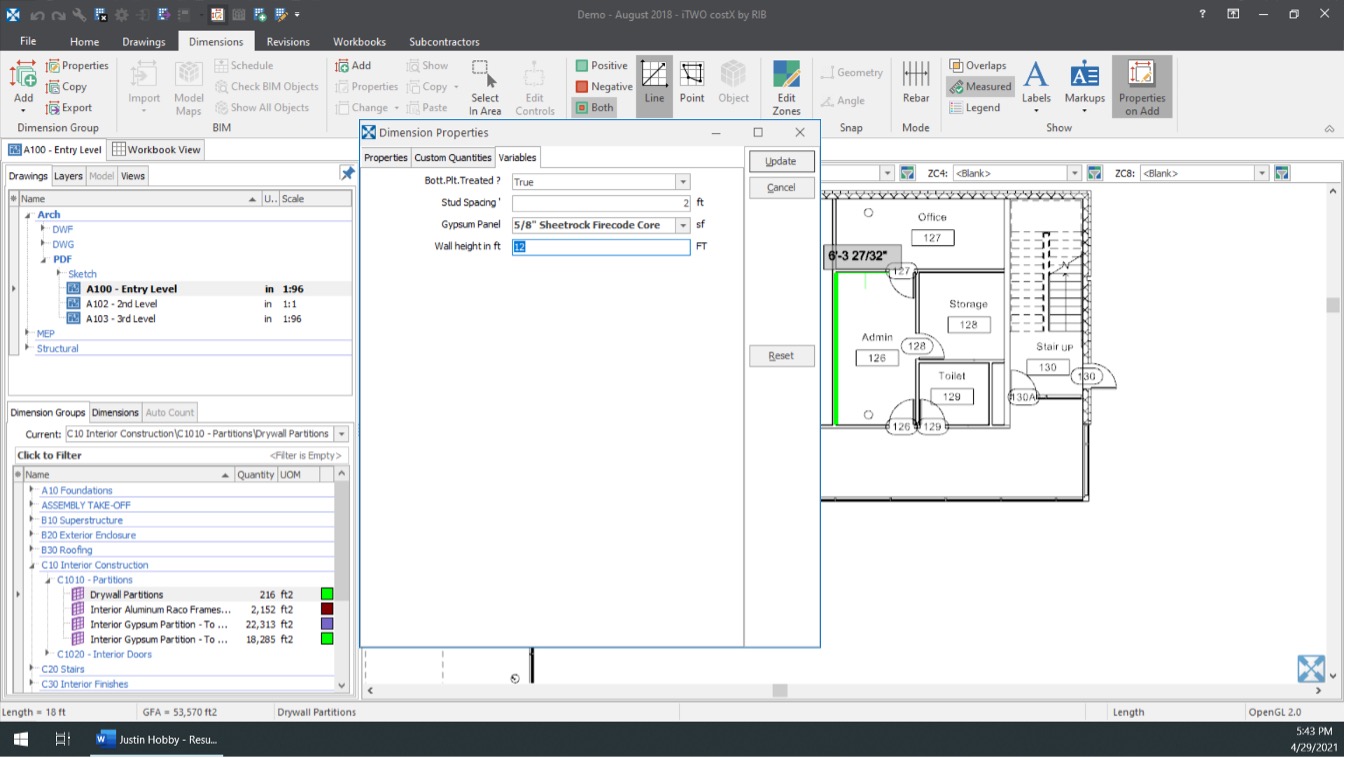Viewport: 1345px width, 758px height.
Task: Click Import in the BIM group
Action: click(x=144, y=86)
